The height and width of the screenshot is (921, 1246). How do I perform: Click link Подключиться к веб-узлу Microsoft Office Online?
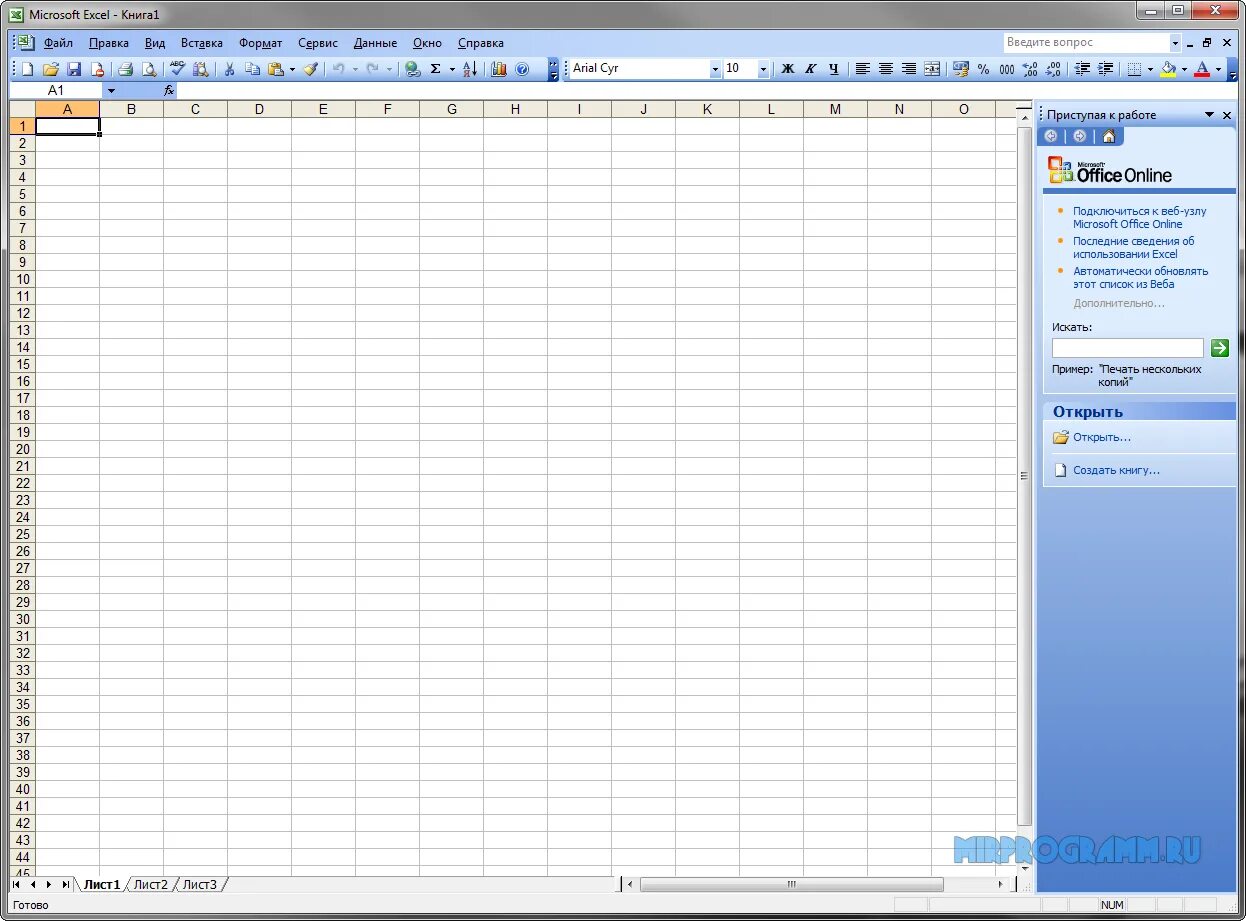click(x=1139, y=217)
